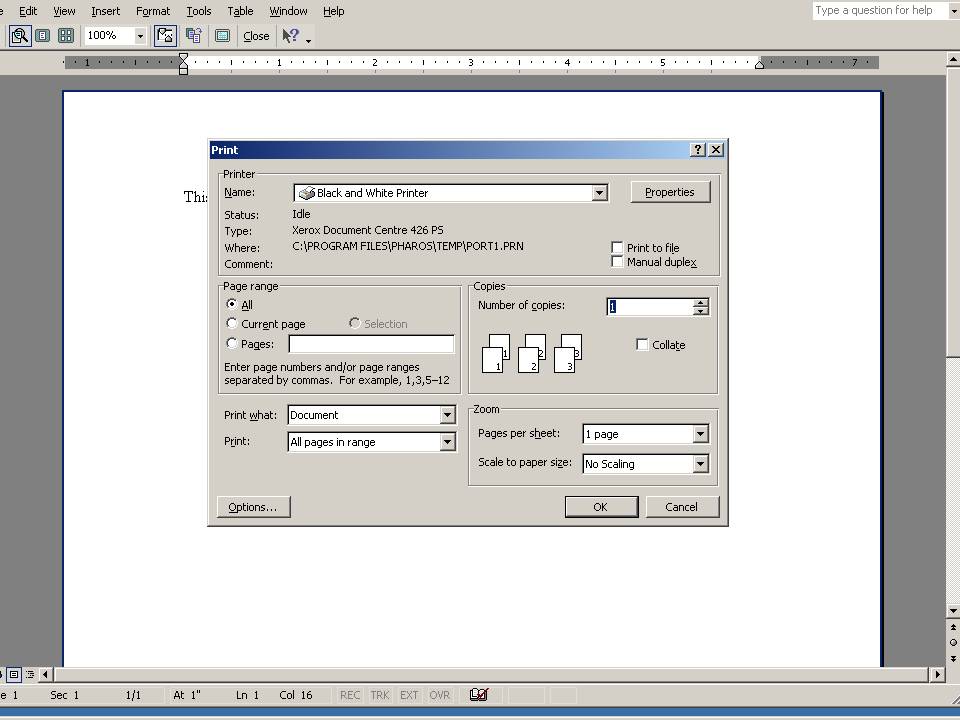This screenshot has height=720, width=960.
Task: Choose the Current page radio button
Action: (231, 323)
